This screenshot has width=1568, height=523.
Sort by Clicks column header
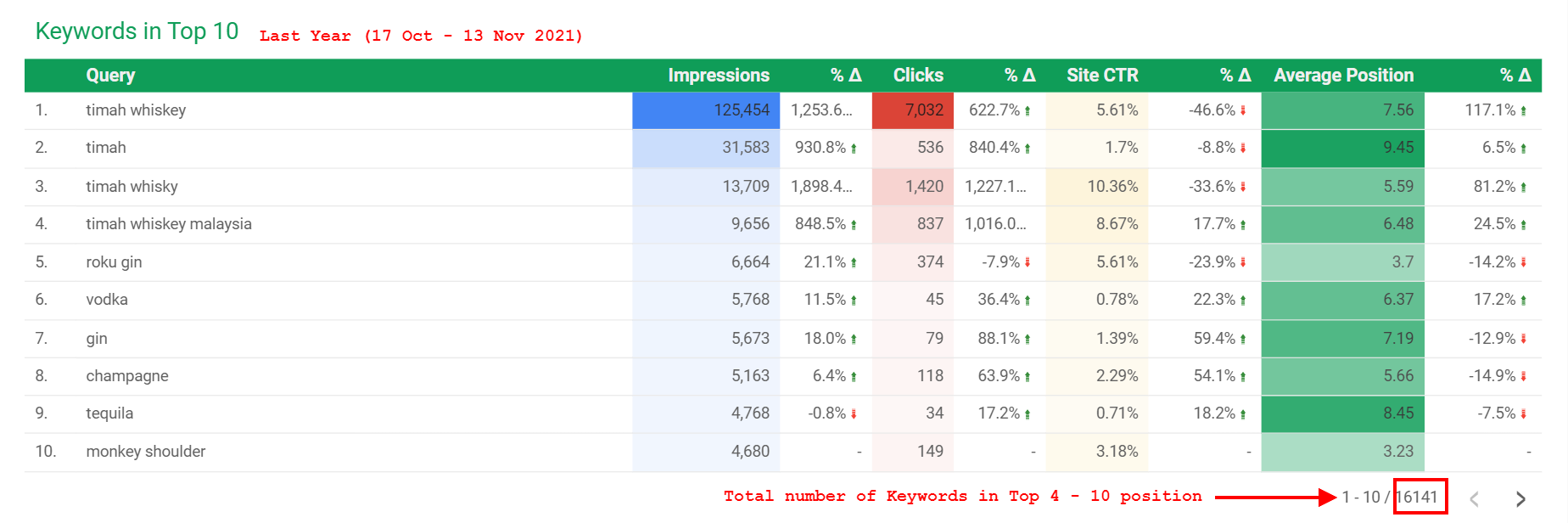tap(918, 76)
